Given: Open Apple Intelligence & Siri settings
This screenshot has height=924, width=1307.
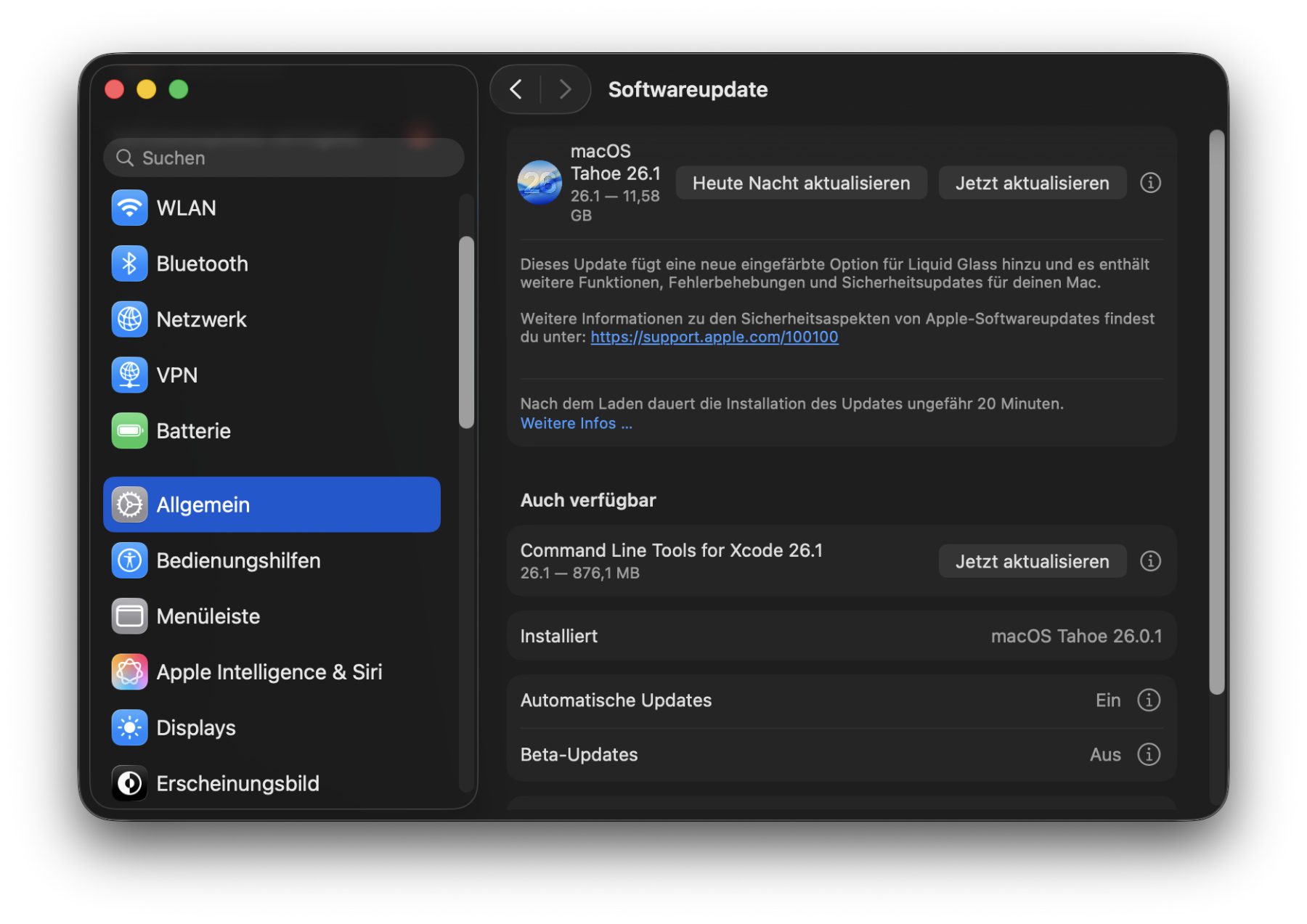Looking at the screenshot, I should 269,672.
